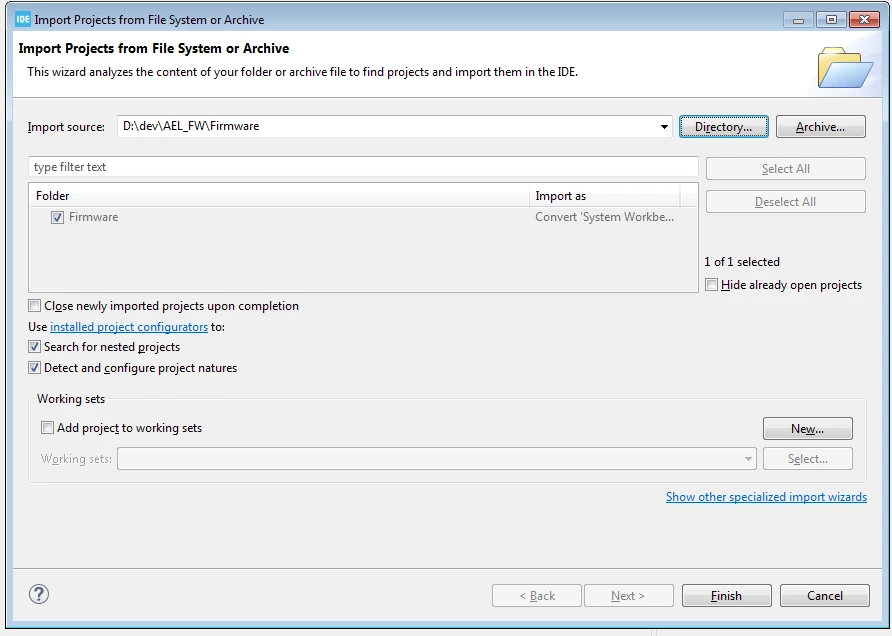Click the Archive... button
Image resolution: width=892 pixels, height=636 pixels.
820,127
